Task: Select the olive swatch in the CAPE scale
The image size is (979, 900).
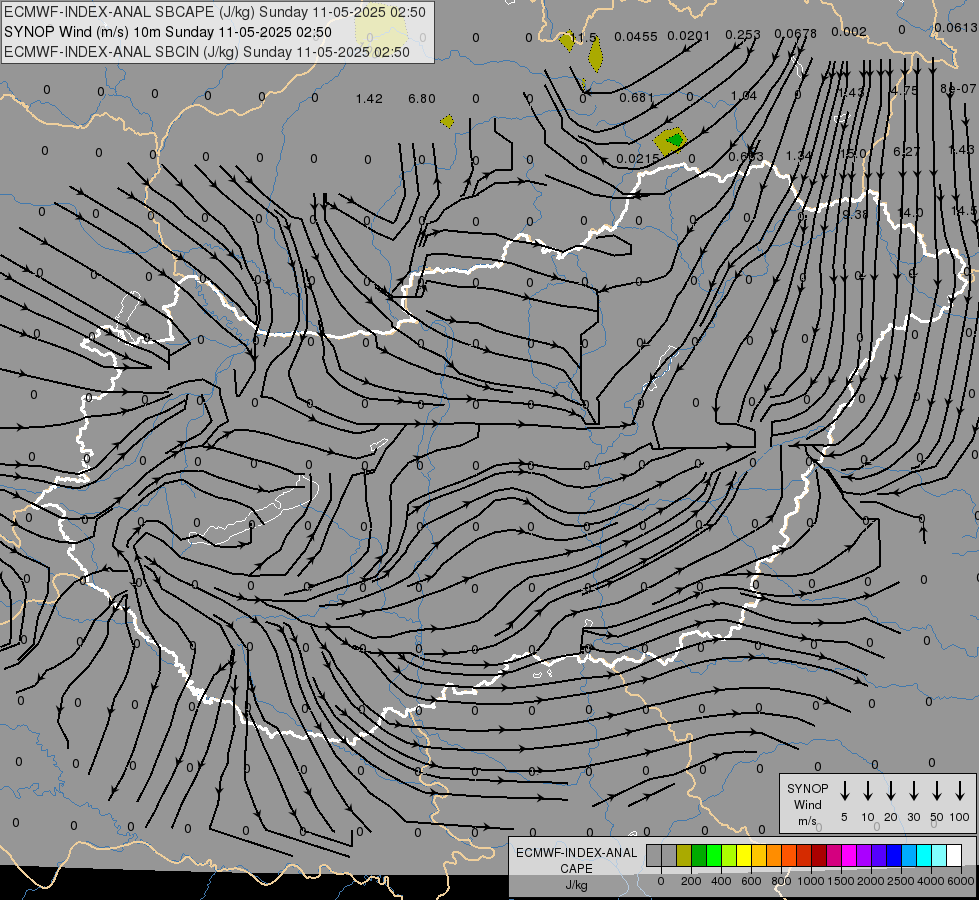Action: (x=684, y=855)
